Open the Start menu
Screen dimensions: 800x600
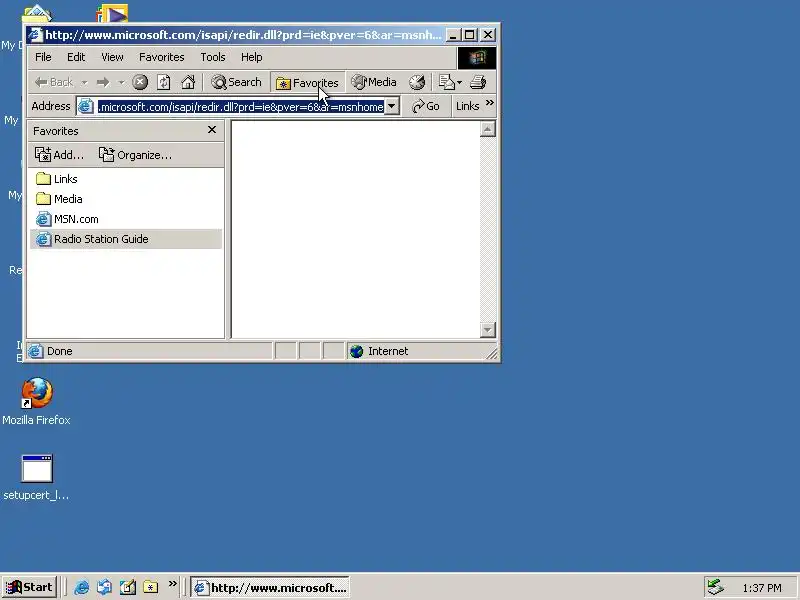point(29,587)
